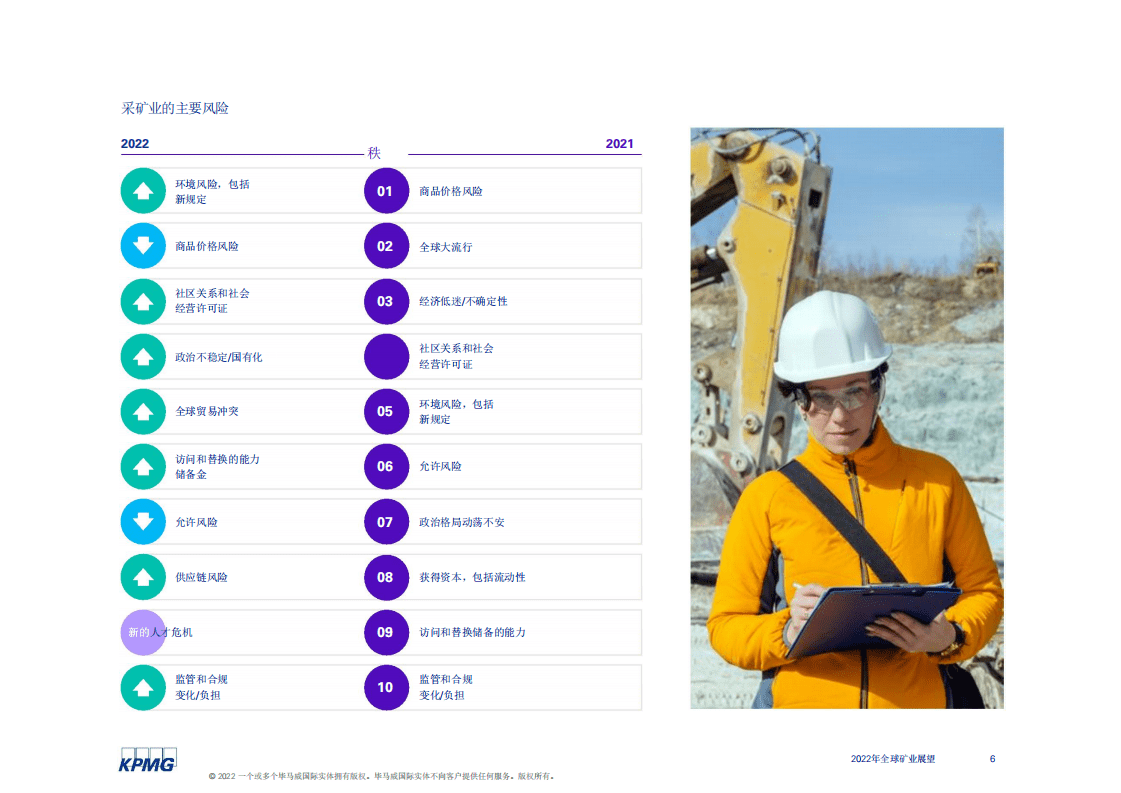Select the purple 10 rank circle
The image size is (1121, 793).
tap(386, 687)
